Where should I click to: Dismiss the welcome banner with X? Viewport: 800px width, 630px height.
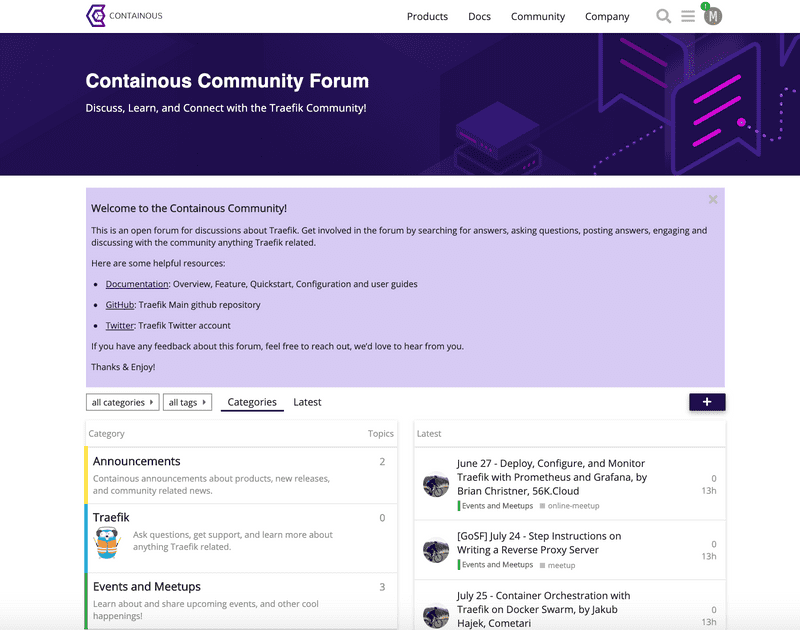click(x=713, y=200)
